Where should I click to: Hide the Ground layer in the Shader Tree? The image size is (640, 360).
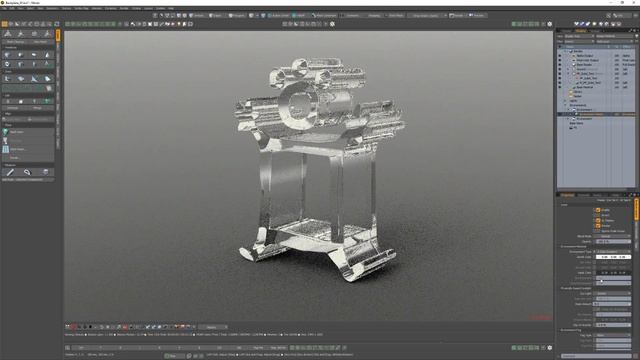coord(560,69)
